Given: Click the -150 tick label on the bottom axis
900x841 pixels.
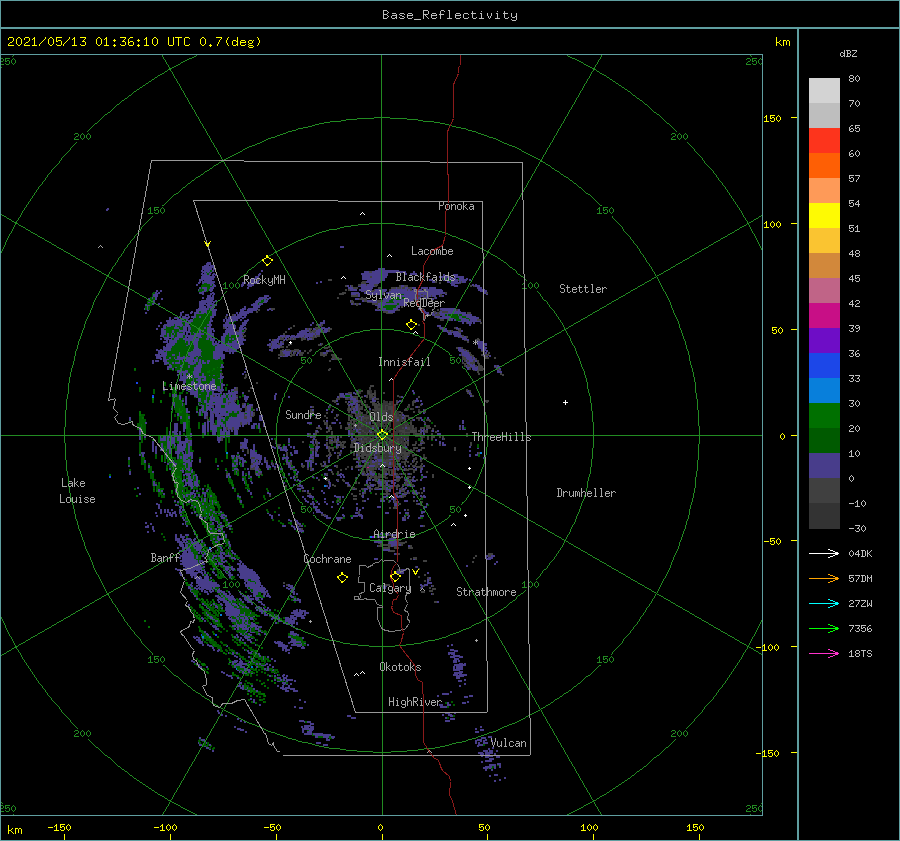Looking at the screenshot, I should pos(59,827).
